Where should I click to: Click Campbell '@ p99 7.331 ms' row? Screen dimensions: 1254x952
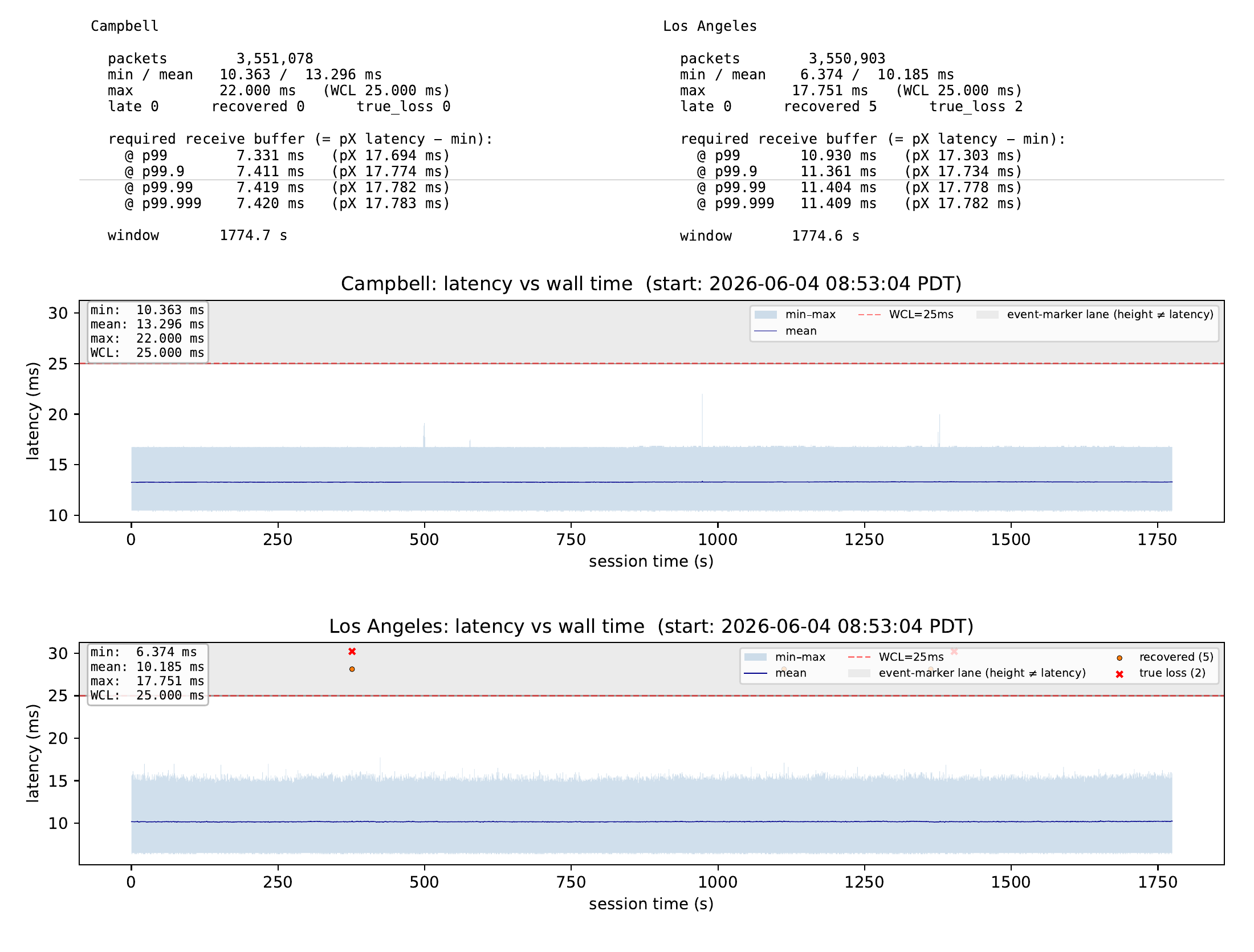(287, 156)
